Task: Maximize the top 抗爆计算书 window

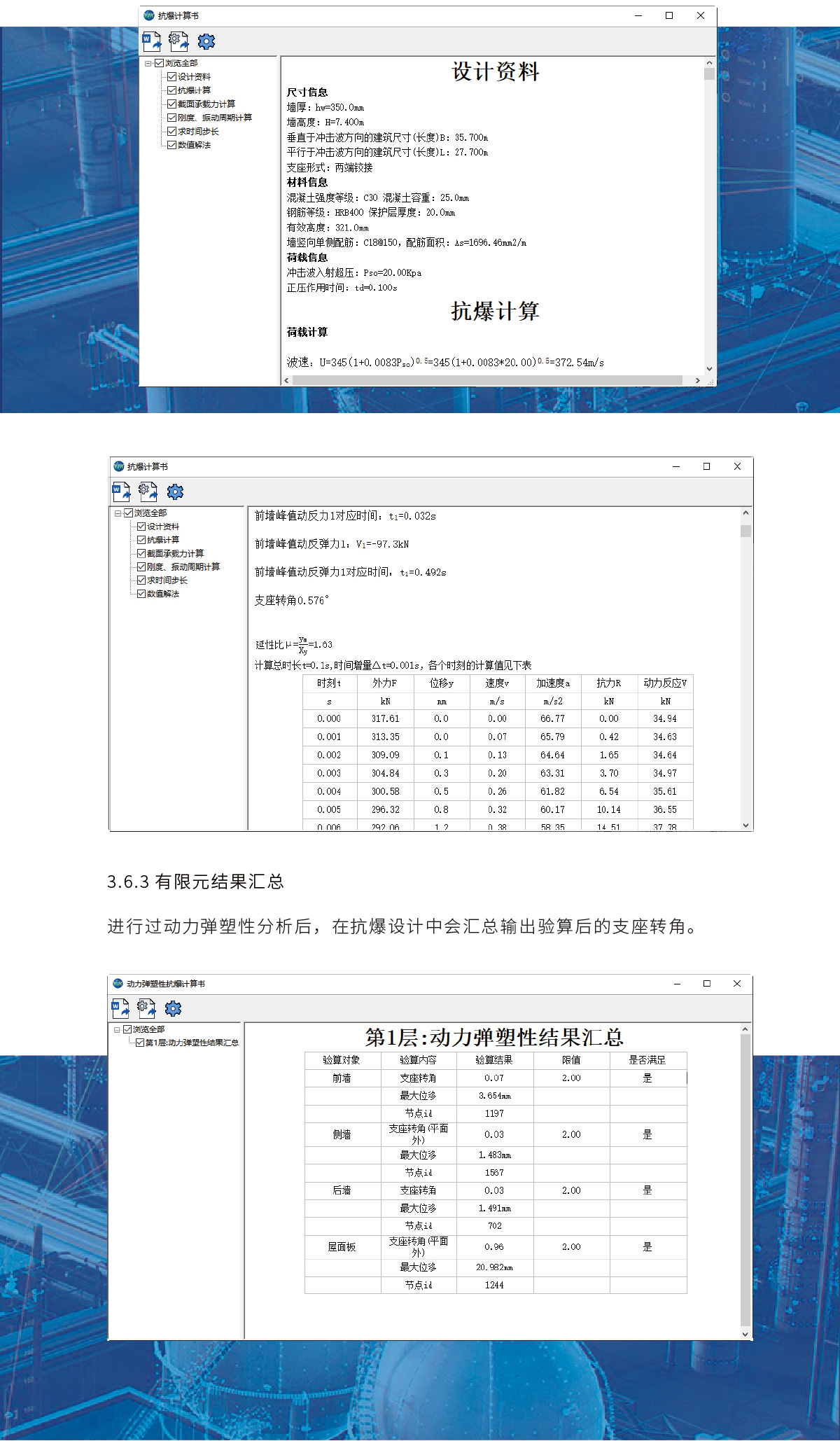Action: (x=669, y=15)
